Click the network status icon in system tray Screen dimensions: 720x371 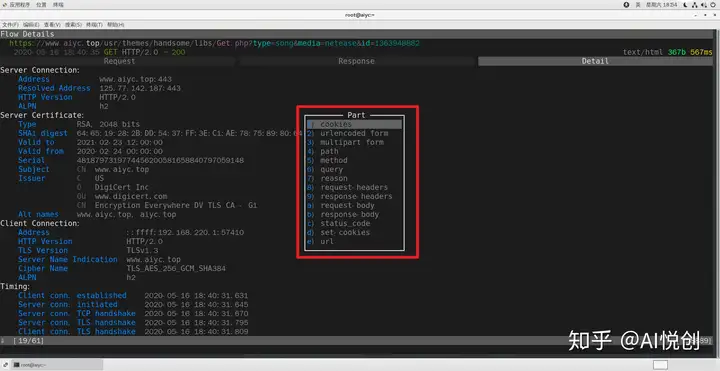tap(695, 5)
